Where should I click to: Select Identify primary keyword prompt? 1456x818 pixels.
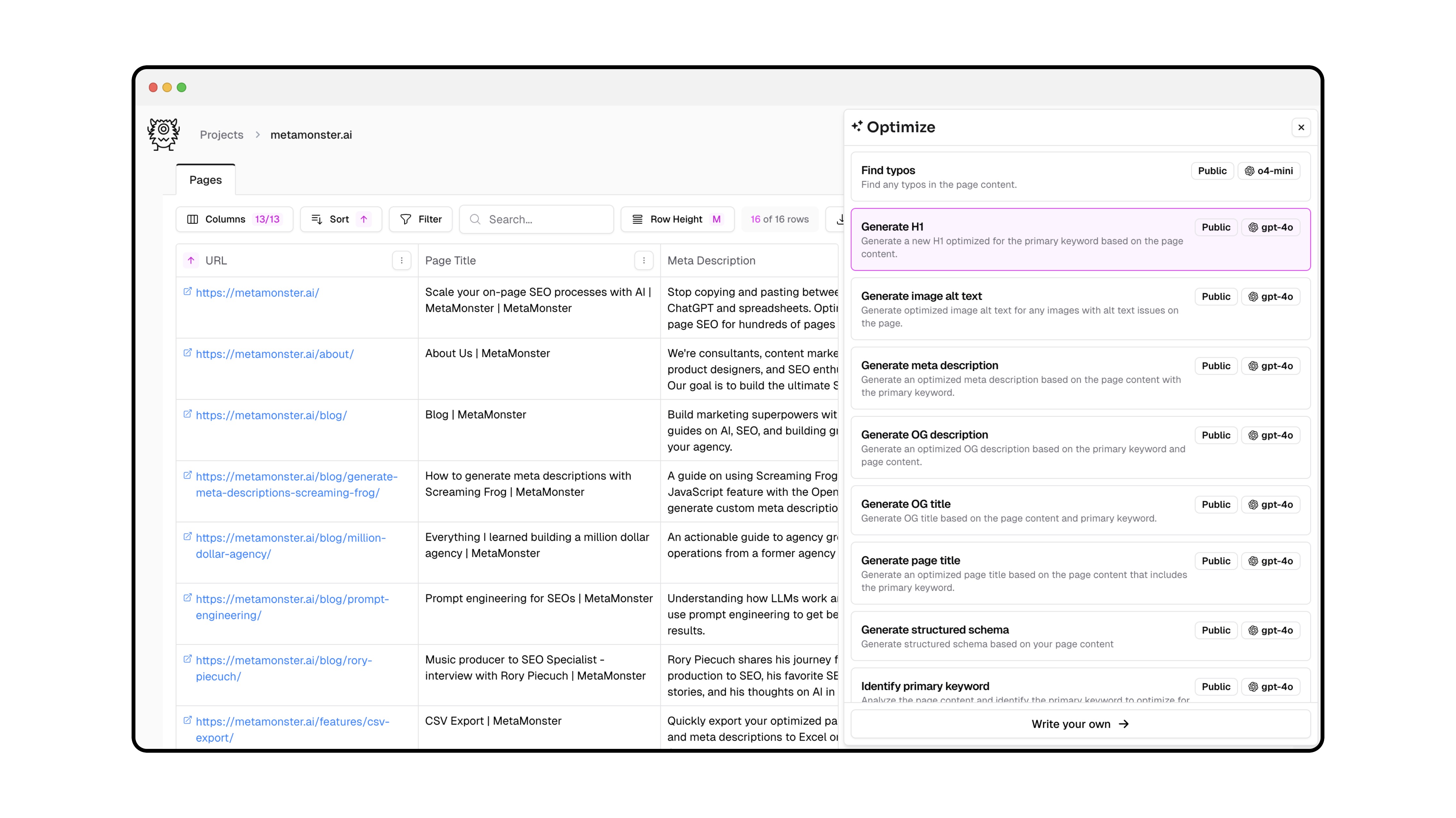click(1080, 686)
